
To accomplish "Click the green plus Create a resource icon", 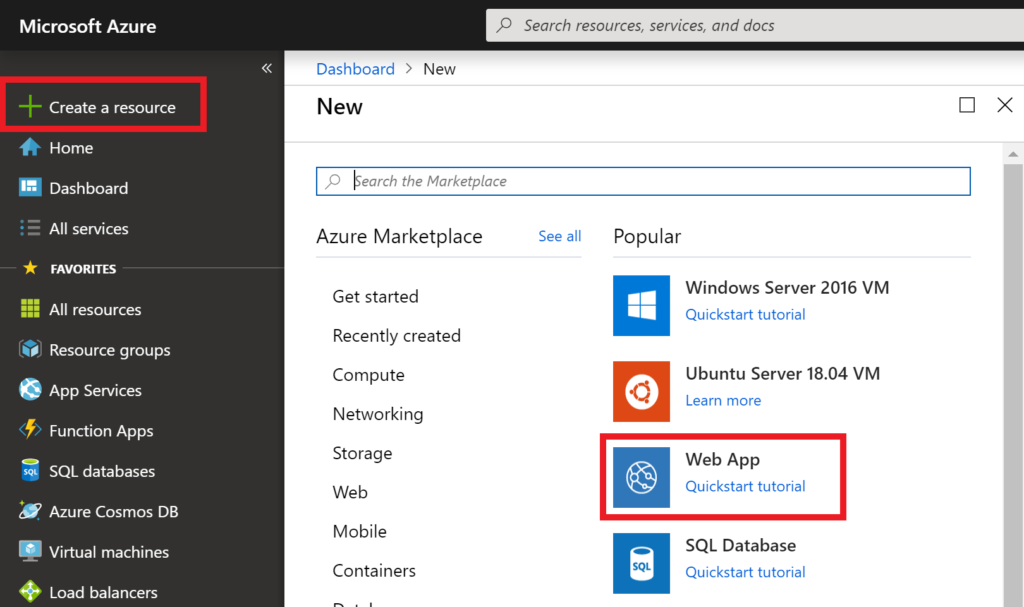I will [30, 107].
